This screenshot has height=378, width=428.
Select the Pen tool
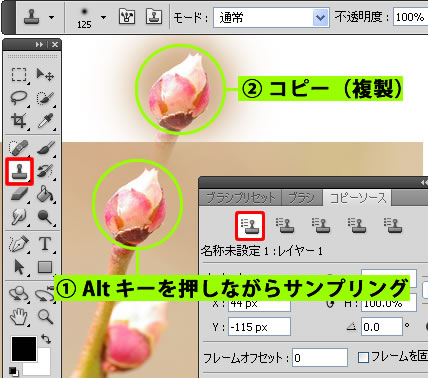click(19, 244)
